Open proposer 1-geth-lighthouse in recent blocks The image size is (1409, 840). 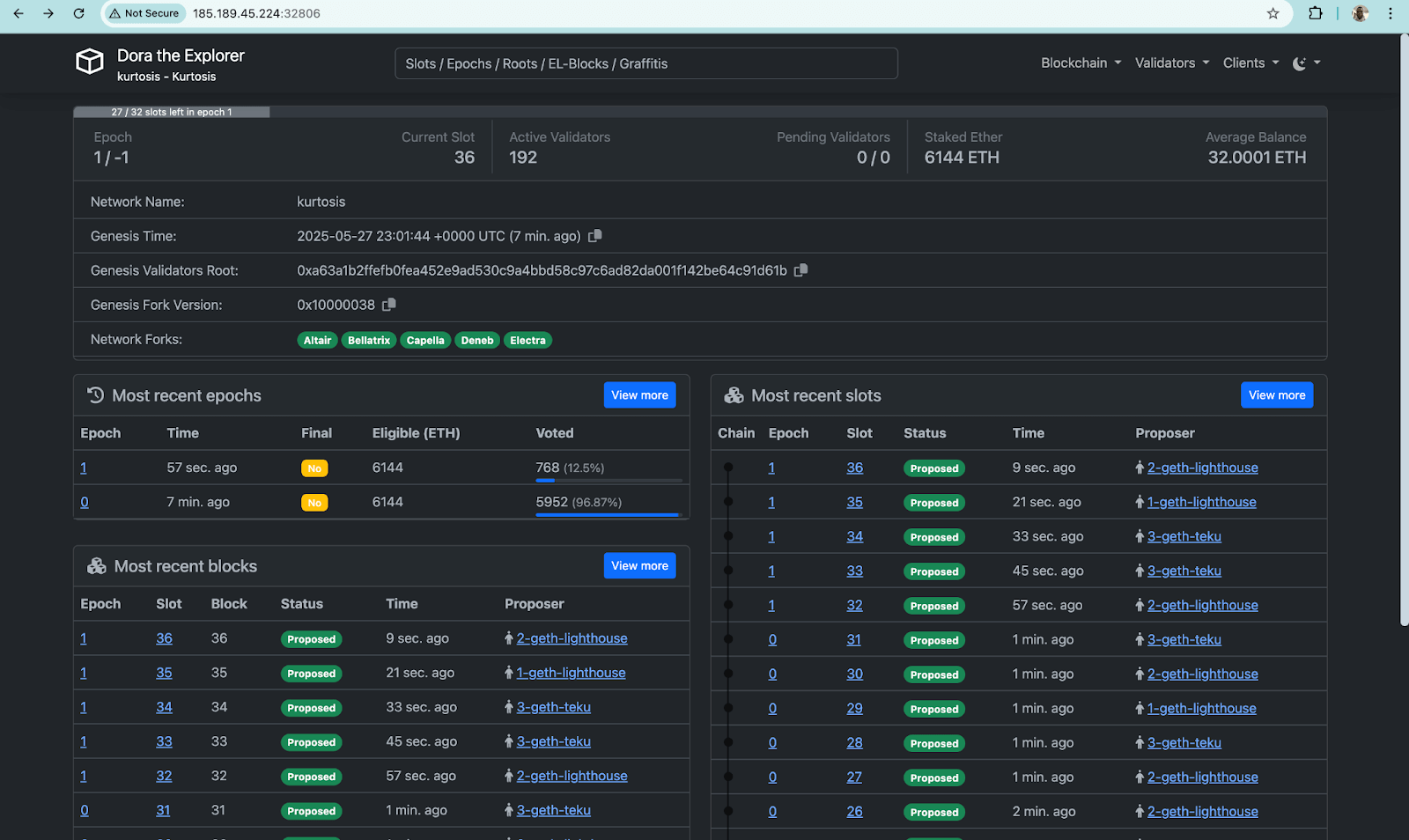(571, 673)
